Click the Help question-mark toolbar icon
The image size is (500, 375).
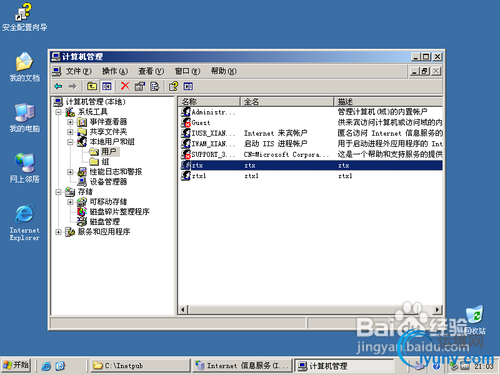[x=174, y=86]
